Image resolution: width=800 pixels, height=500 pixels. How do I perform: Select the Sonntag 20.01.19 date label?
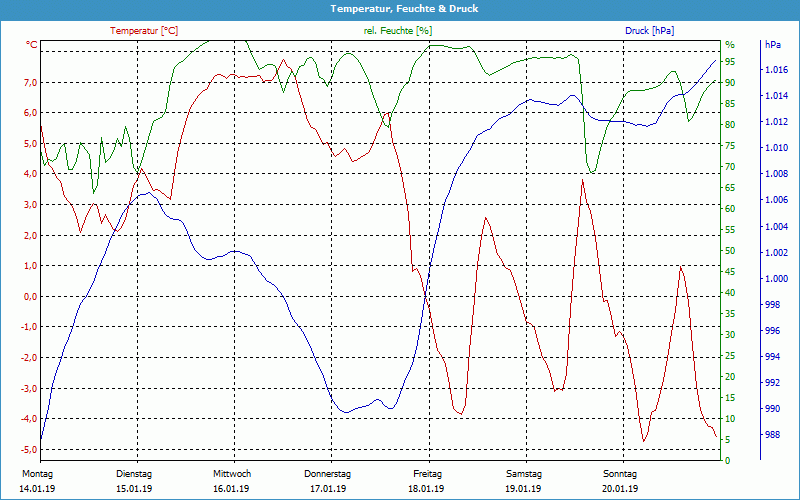[x=620, y=481]
